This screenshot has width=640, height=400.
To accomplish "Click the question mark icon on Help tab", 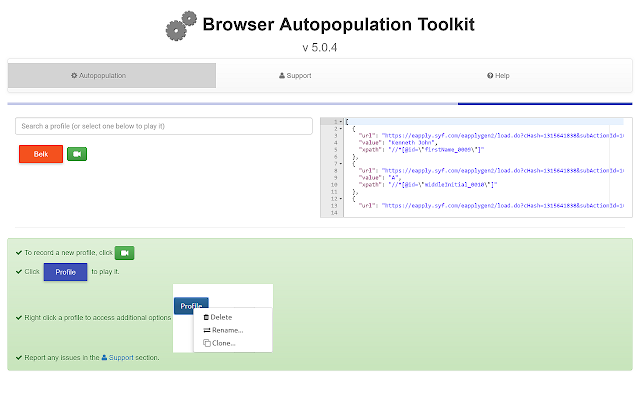I will click(x=490, y=76).
